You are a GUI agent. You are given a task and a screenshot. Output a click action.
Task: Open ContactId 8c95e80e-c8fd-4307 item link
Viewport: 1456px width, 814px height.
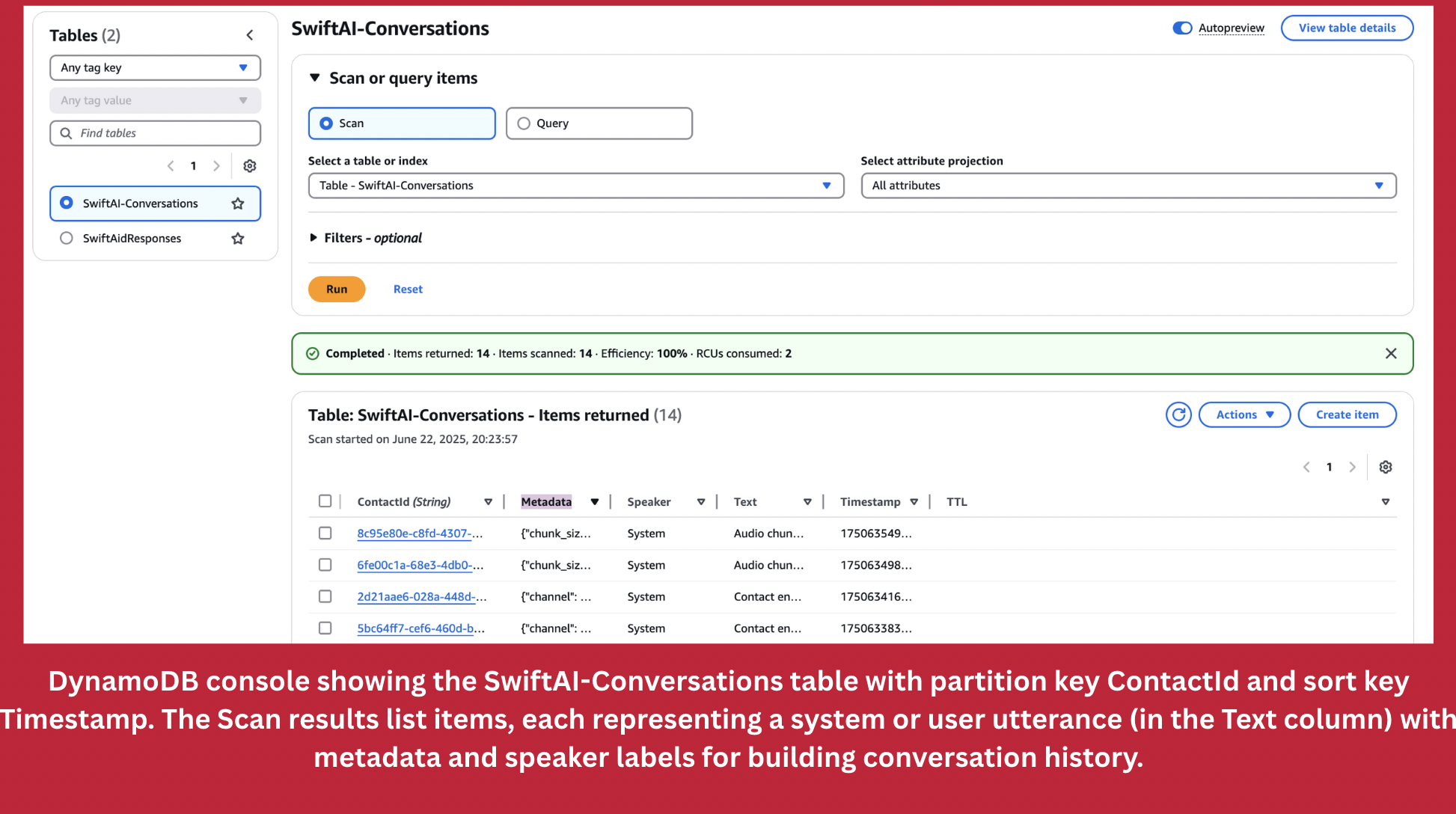pyautogui.click(x=414, y=533)
